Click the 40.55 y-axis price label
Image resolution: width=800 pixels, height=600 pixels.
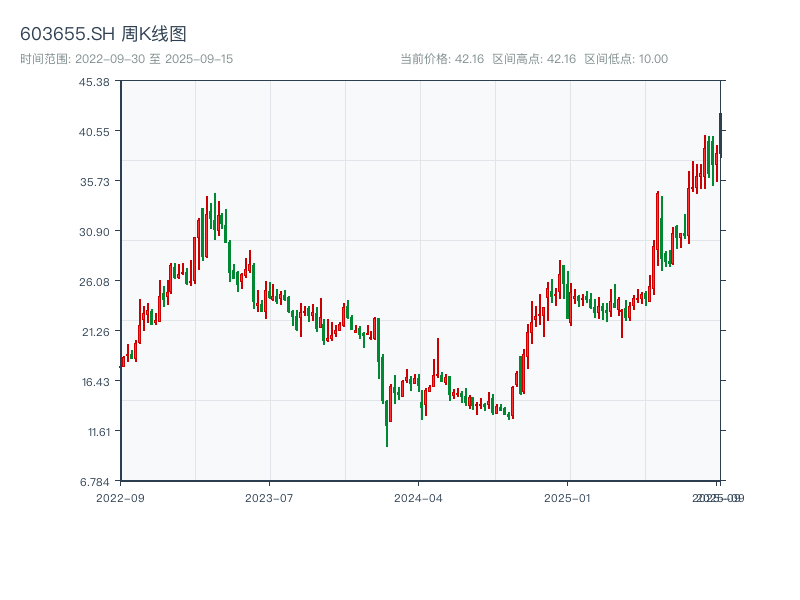point(96,131)
